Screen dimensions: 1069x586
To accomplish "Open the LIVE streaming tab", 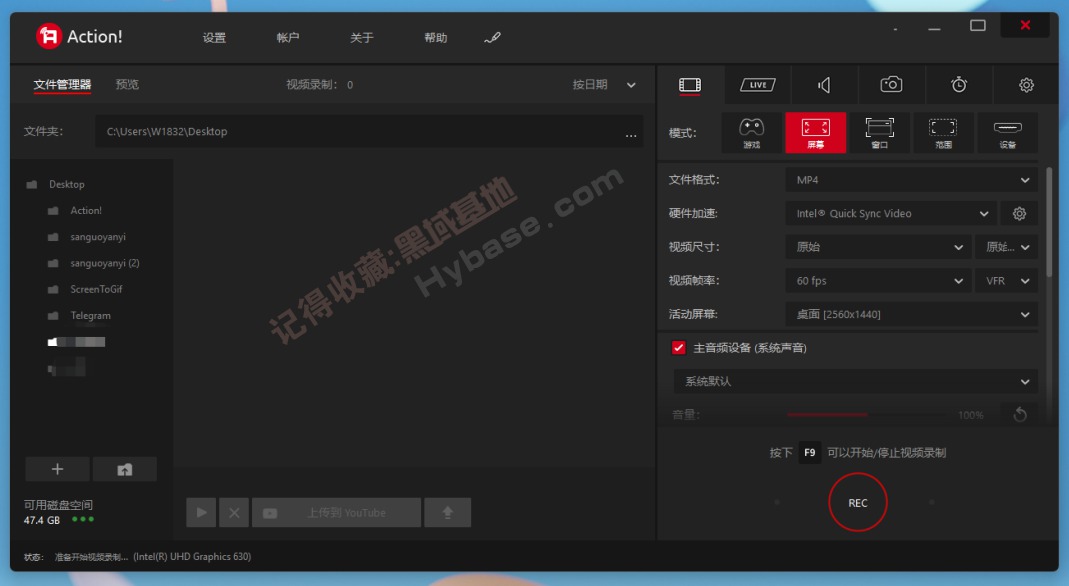I will pos(757,84).
